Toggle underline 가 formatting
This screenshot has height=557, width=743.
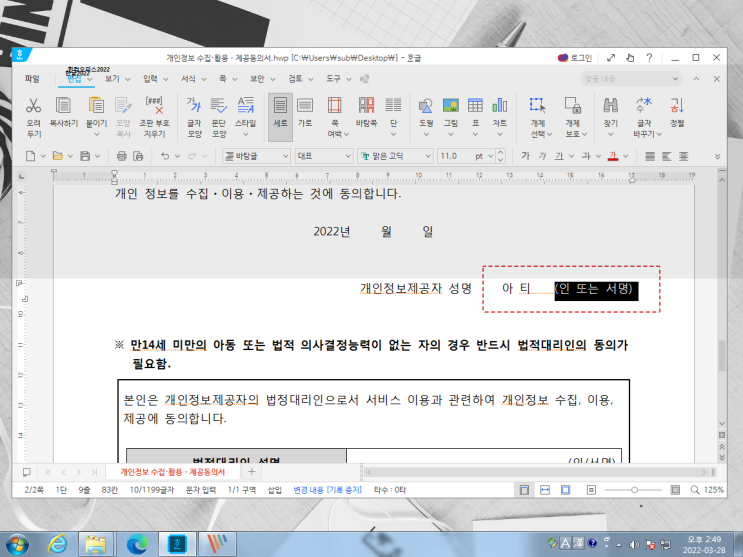click(560, 156)
